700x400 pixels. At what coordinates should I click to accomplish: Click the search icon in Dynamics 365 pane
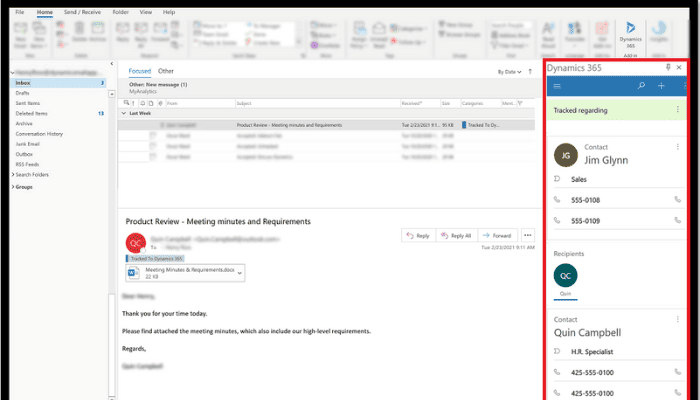tap(642, 86)
